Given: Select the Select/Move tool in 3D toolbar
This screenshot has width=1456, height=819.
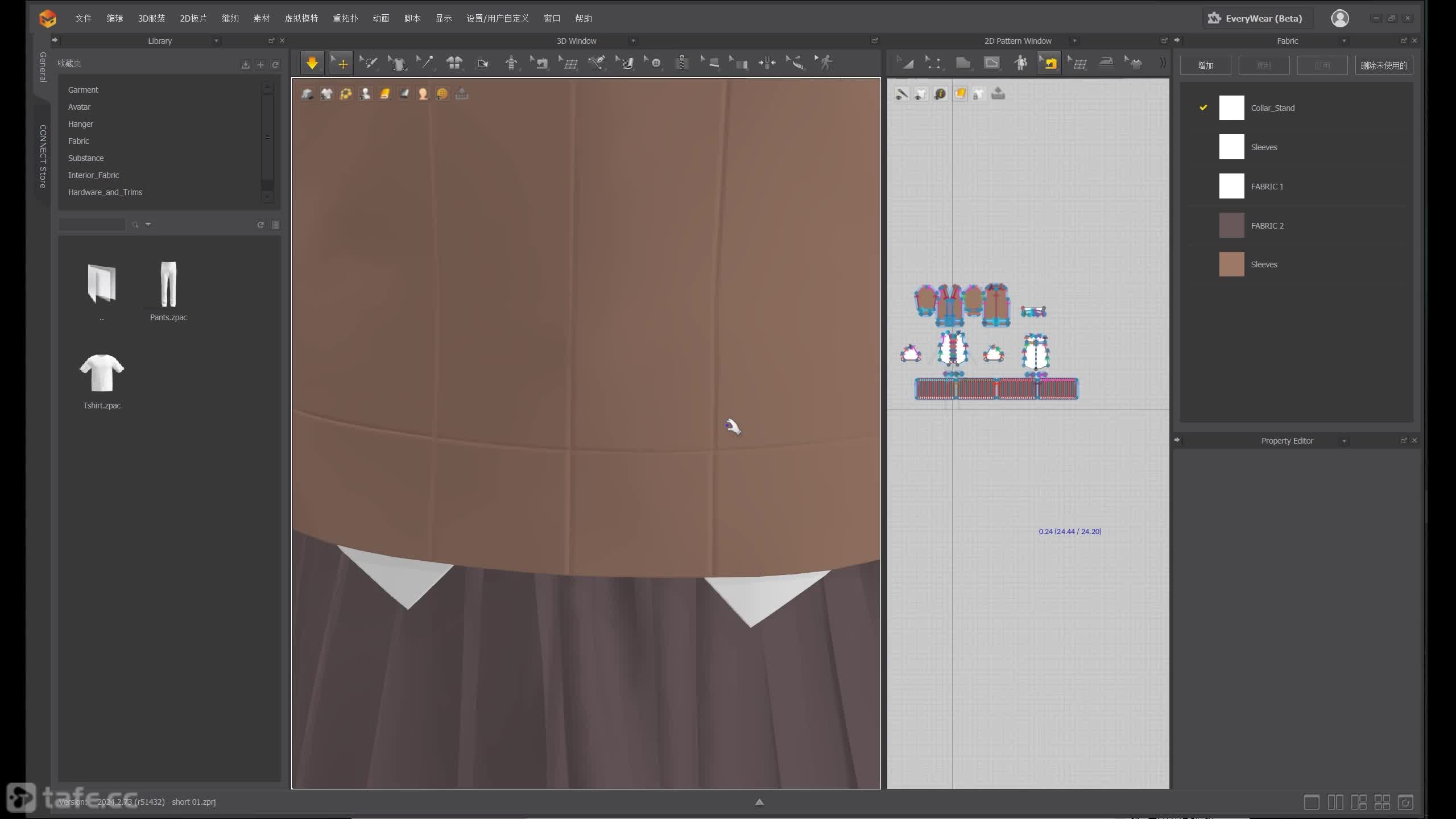Looking at the screenshot, I should click(341, 63).
